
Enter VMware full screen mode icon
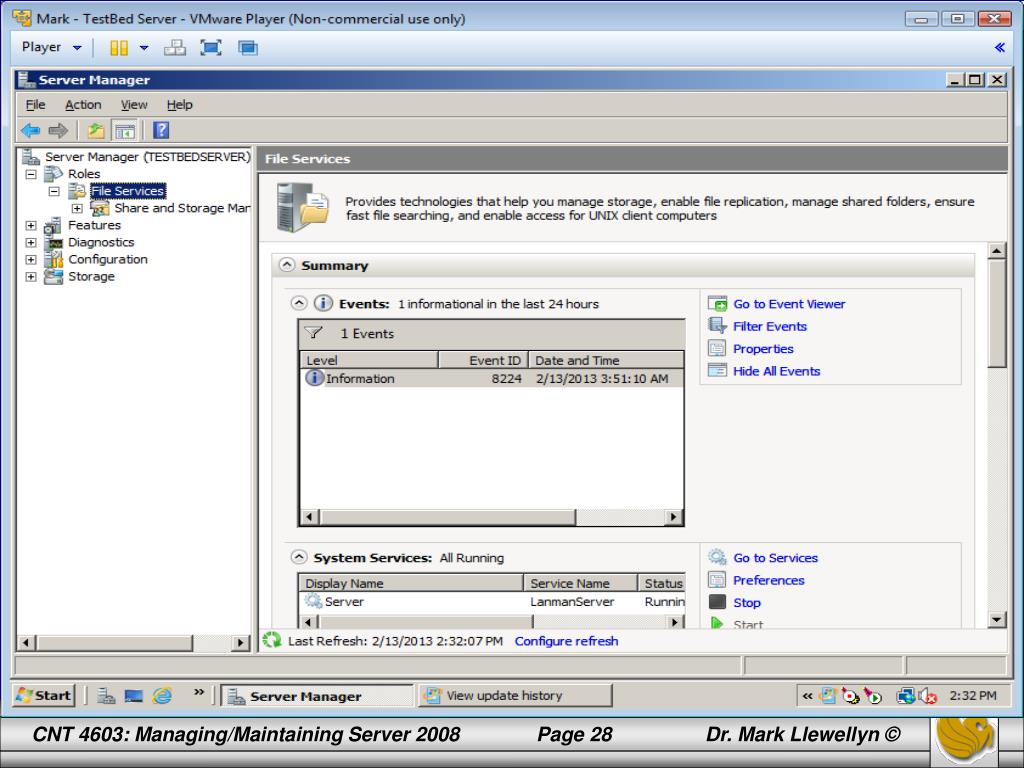click(210, 48)
